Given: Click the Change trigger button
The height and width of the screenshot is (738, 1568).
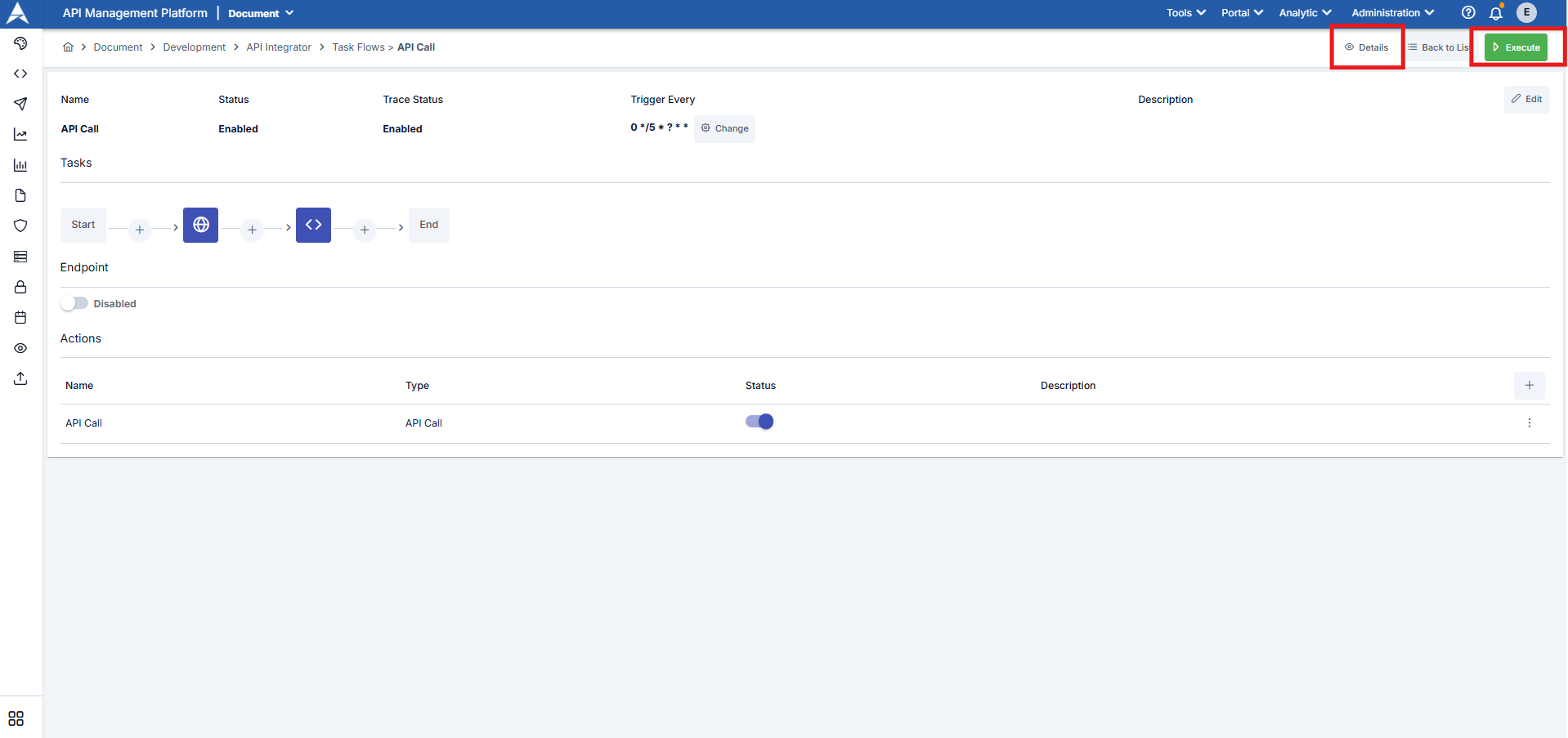Looking at the screenshot, I should click(724, 128).
